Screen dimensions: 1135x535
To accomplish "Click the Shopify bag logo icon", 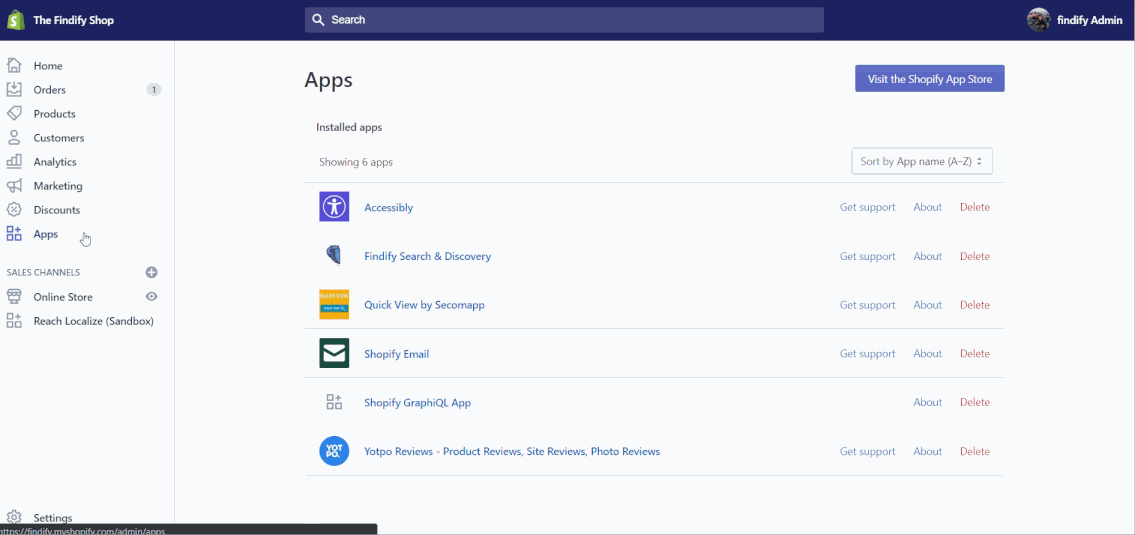I will (x=16, y=20).
